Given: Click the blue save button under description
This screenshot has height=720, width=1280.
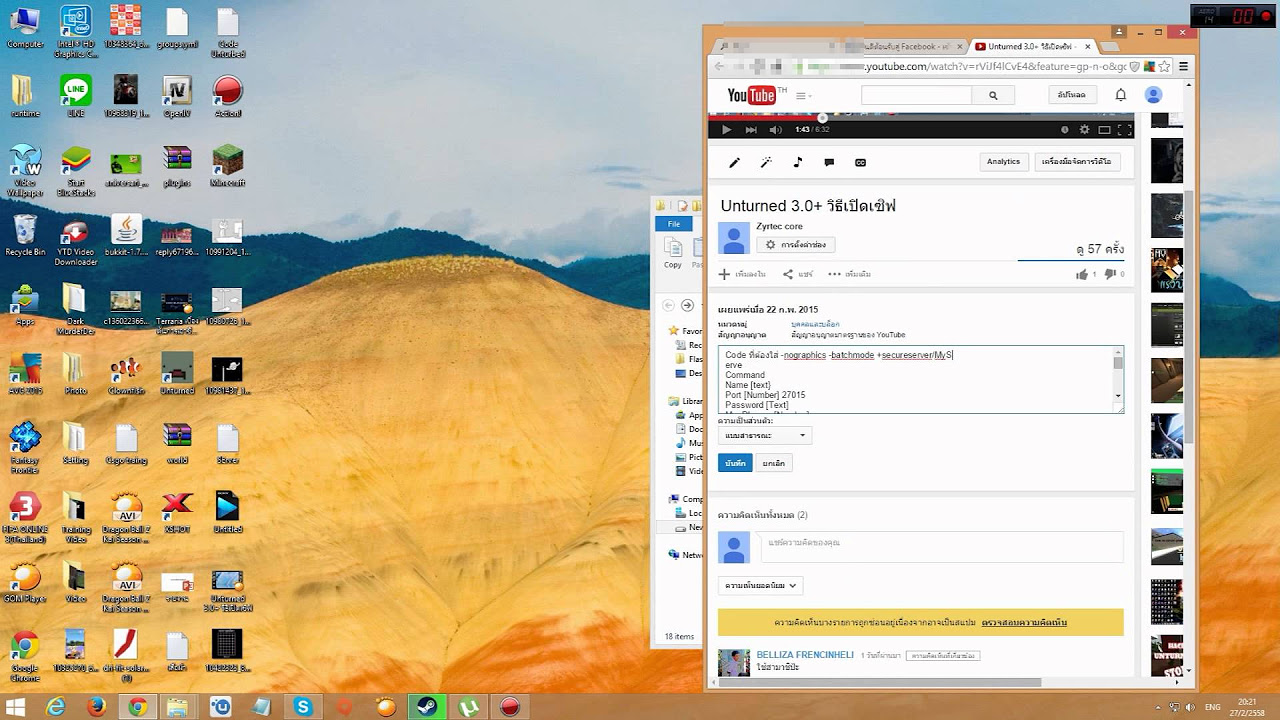Looking at the screenshot, I should pos(735,463).
